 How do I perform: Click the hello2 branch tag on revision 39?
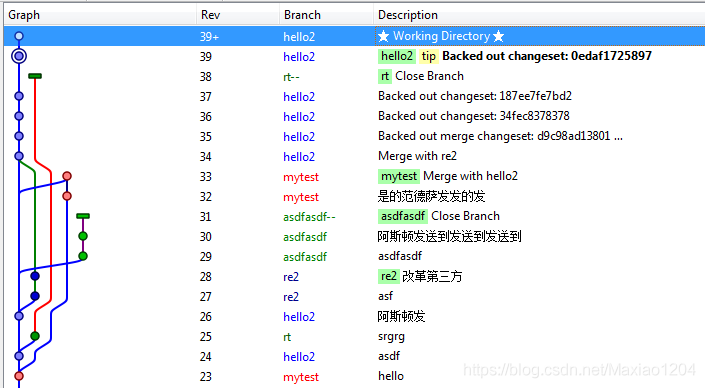(397, 56)
